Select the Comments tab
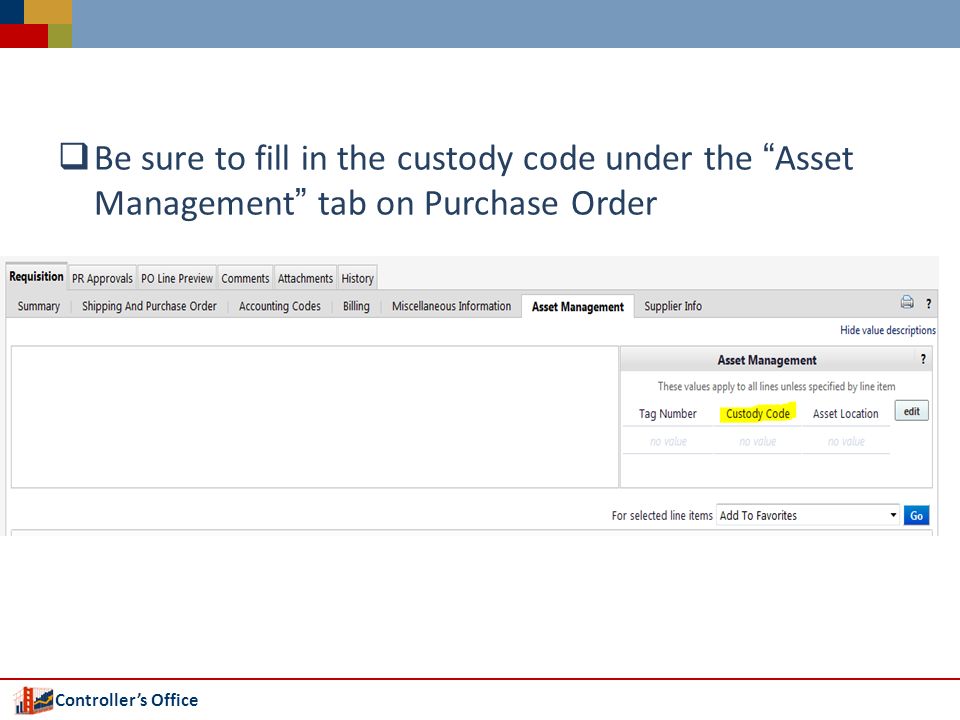 tap(245, 278)
